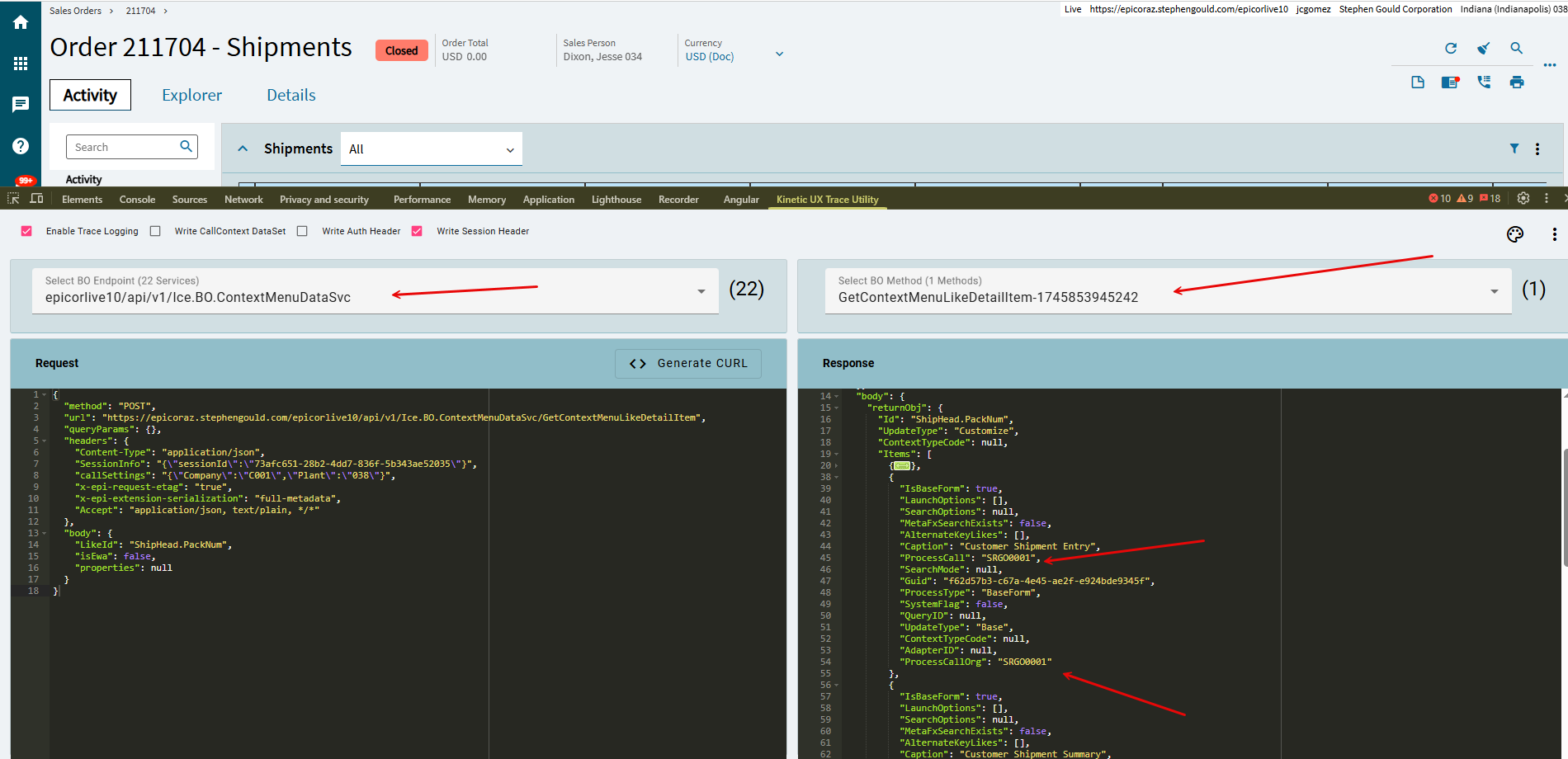
Task: Collapse the Shipments panel chevron
Action: click(243, 148)
